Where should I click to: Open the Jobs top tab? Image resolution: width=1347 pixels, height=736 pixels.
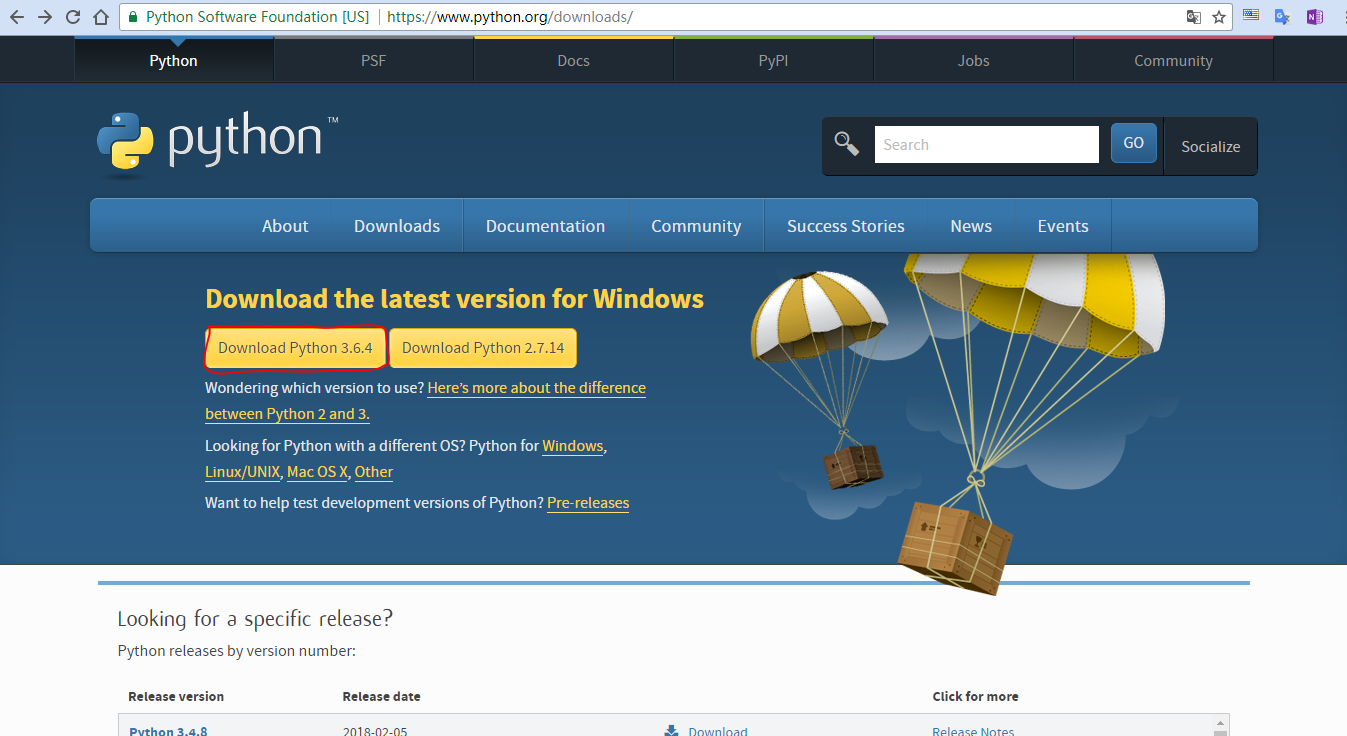(x=974, y=60)
